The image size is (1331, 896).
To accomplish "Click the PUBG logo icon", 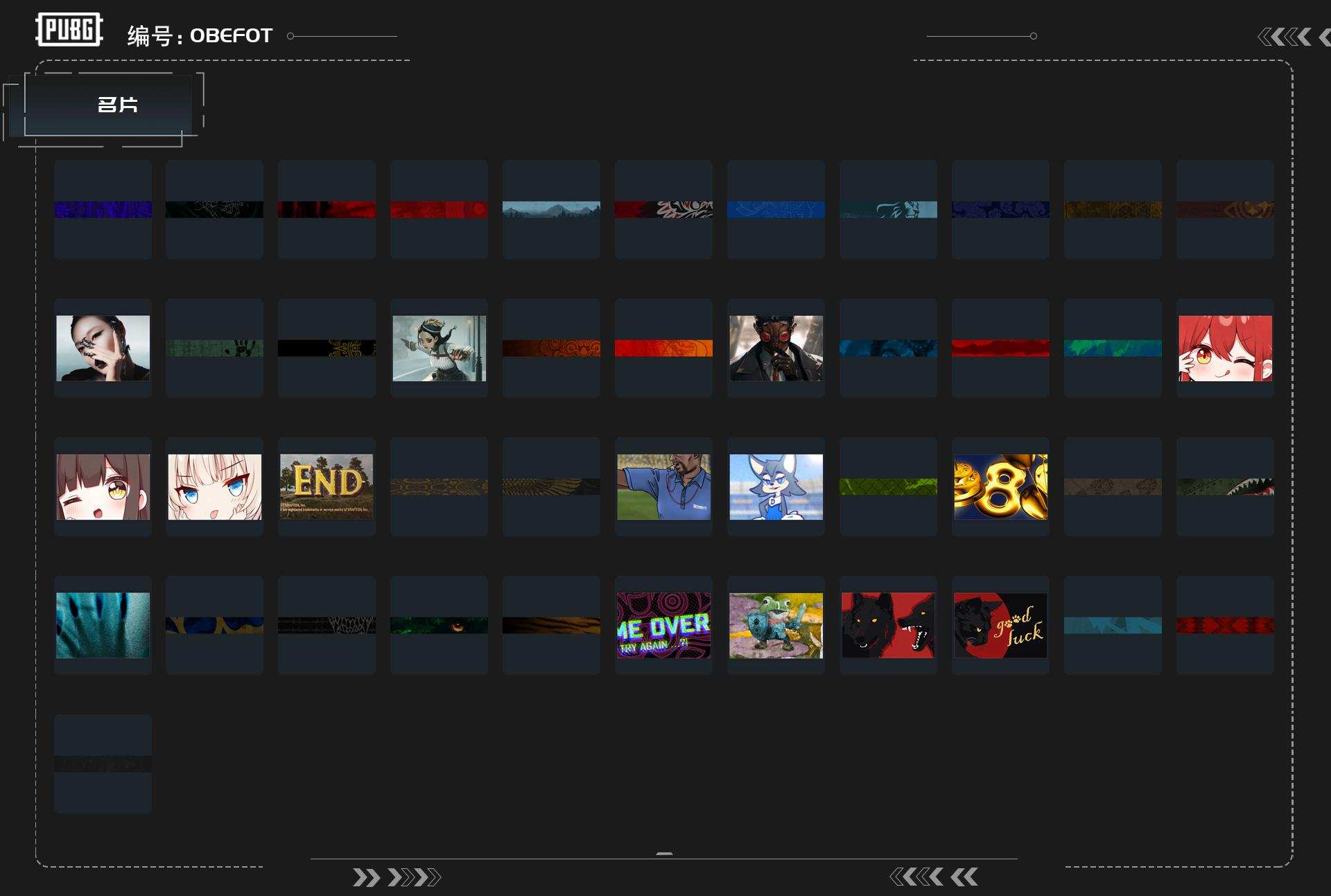I will (69, 30).
